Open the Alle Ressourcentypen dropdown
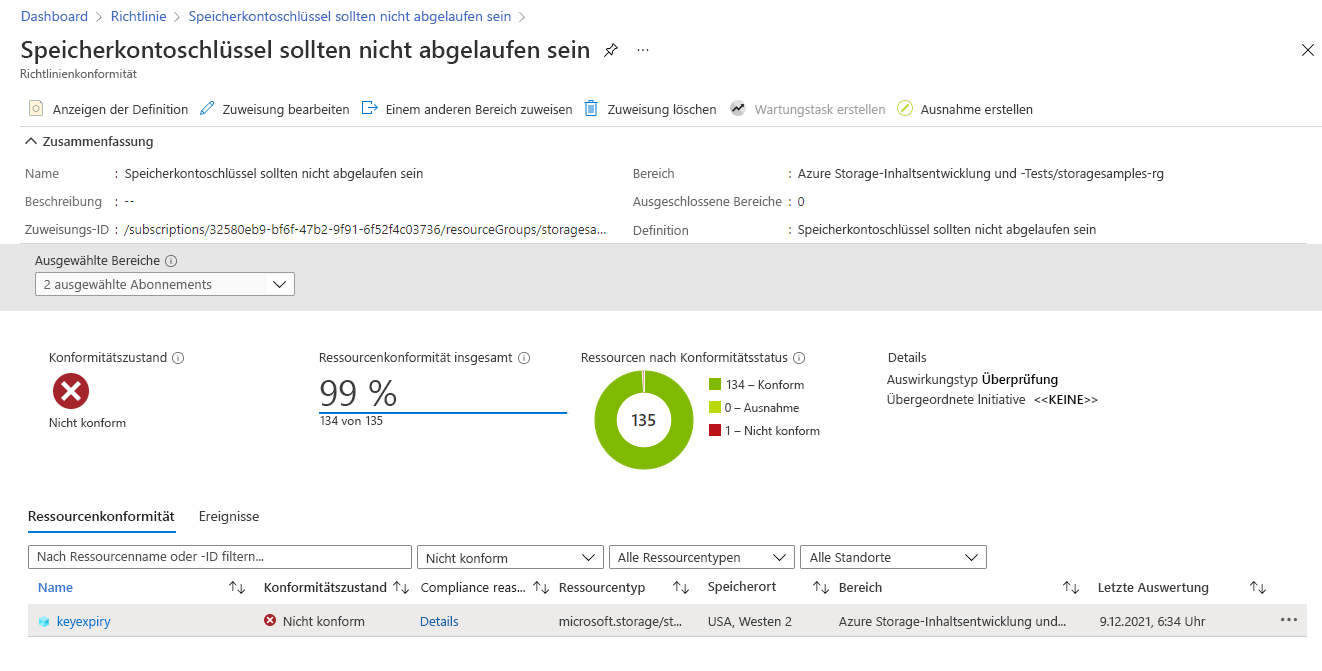This screenshot has height=671, width=1322. pyautogui.click(x=702, y=557)
